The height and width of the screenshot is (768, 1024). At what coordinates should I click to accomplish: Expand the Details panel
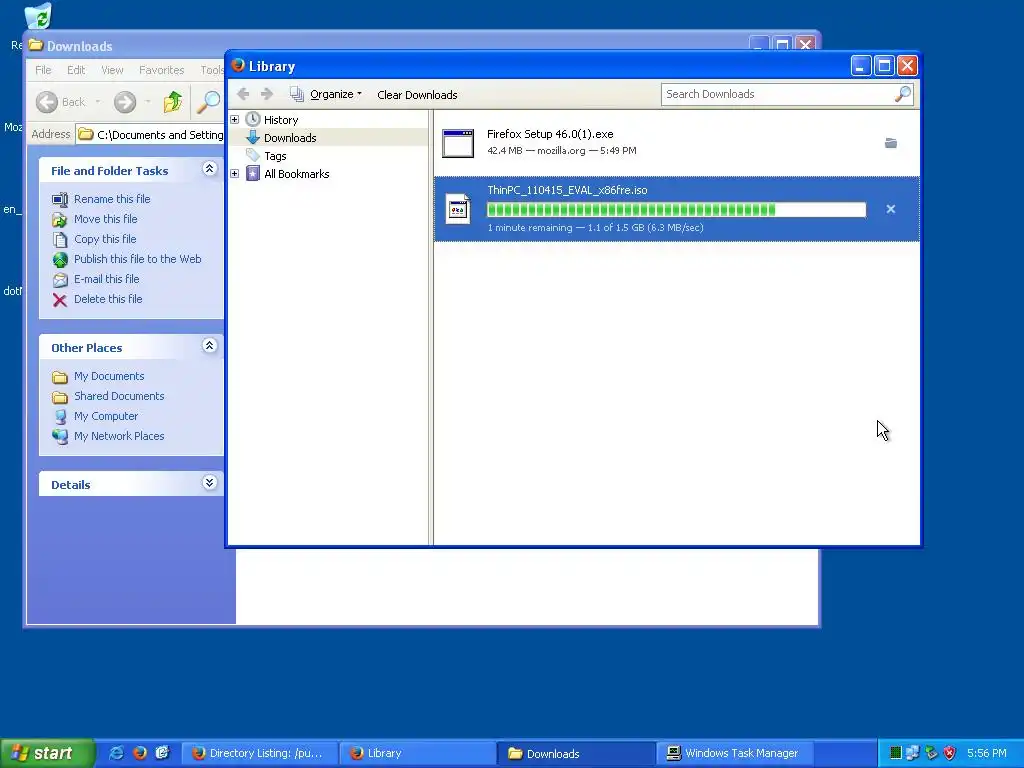tap(209, 483)
